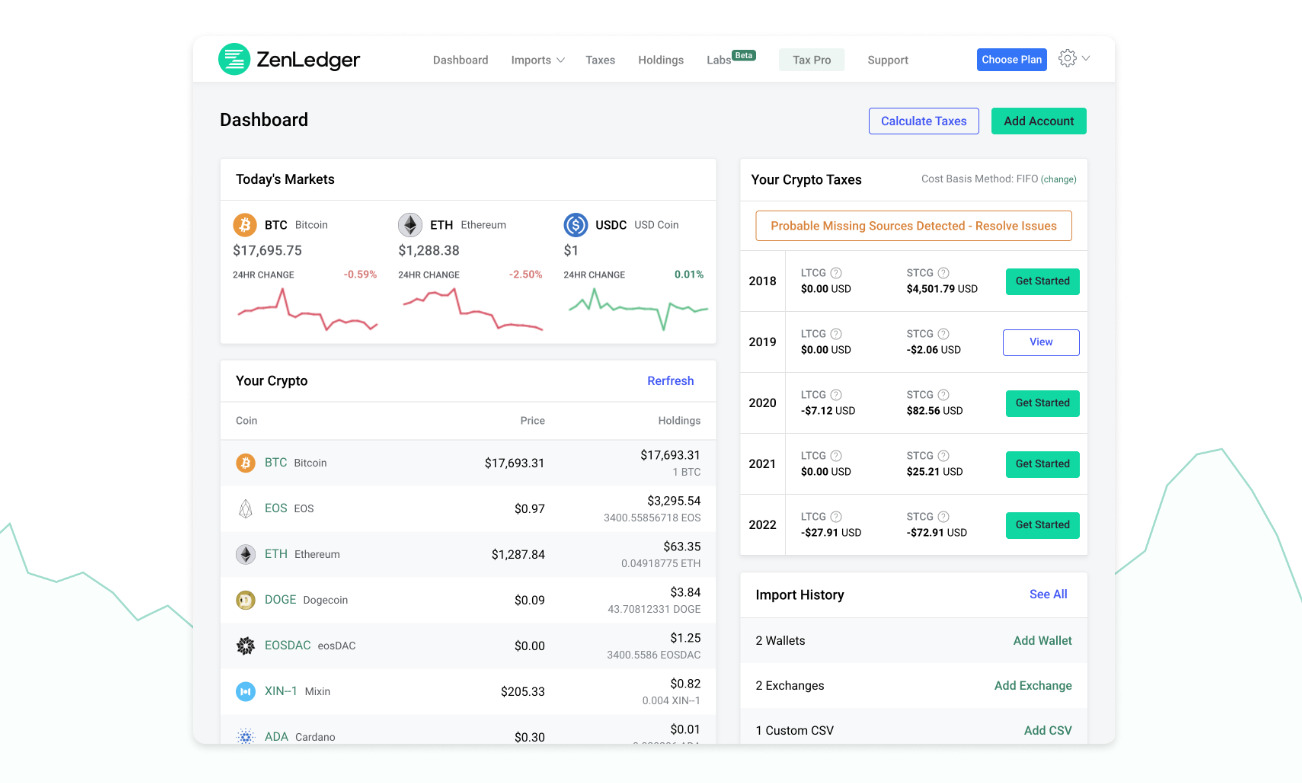Click the 3400.55856718 EOS holdings amount

(x=652, y=518)
